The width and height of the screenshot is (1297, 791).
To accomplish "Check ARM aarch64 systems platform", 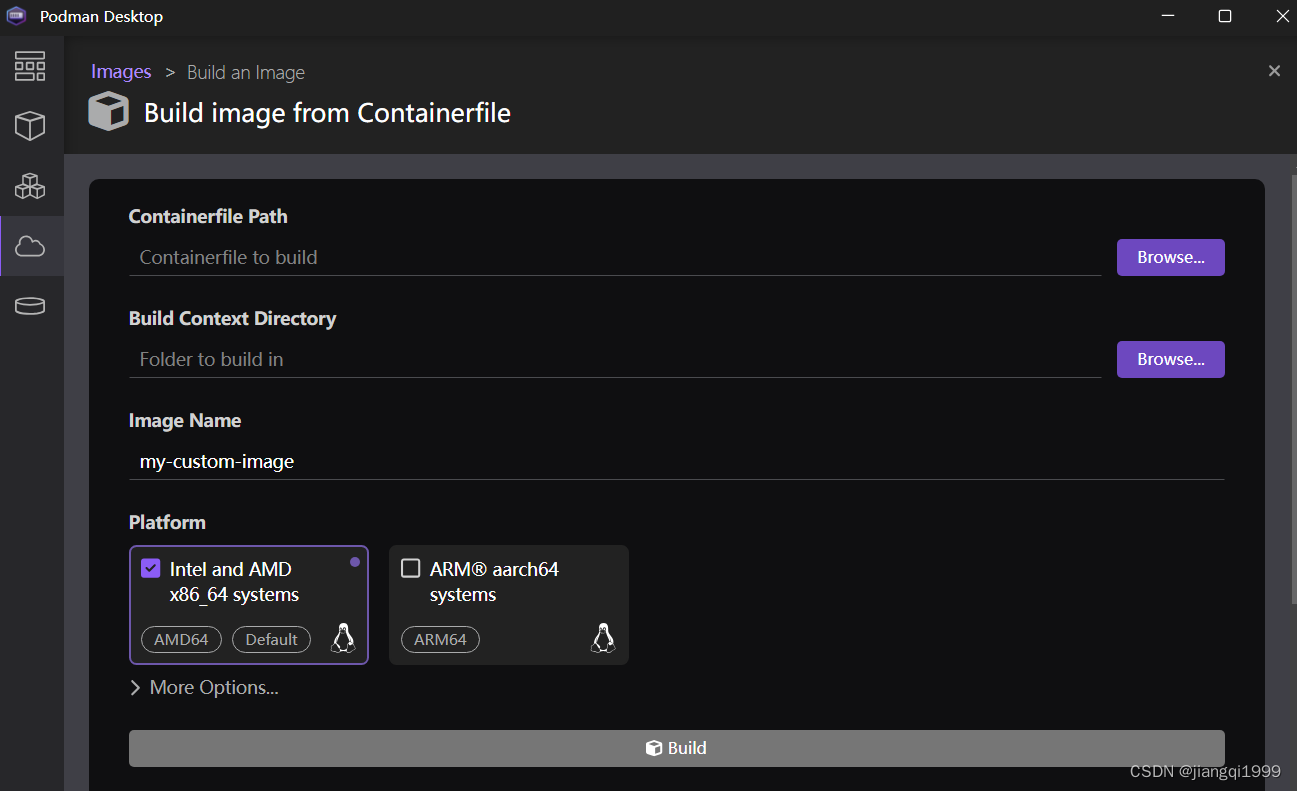I will [410, 568].
